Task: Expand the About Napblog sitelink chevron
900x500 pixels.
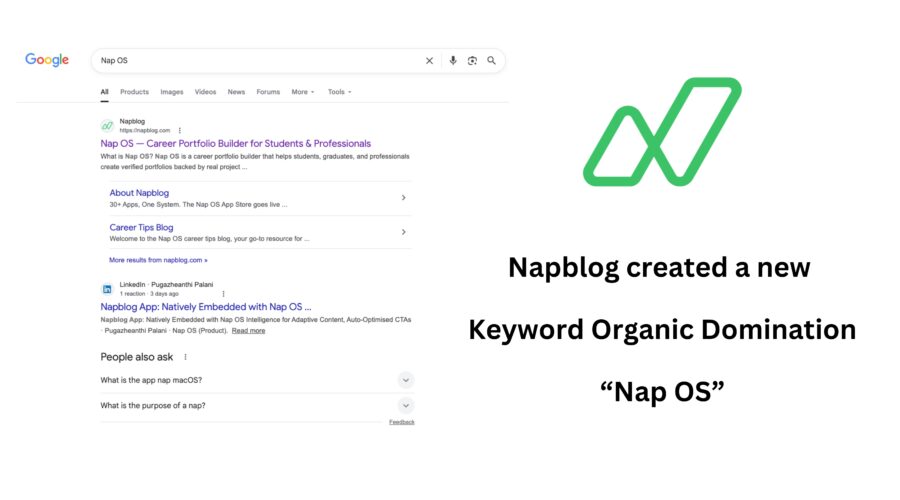Action: 404,197
